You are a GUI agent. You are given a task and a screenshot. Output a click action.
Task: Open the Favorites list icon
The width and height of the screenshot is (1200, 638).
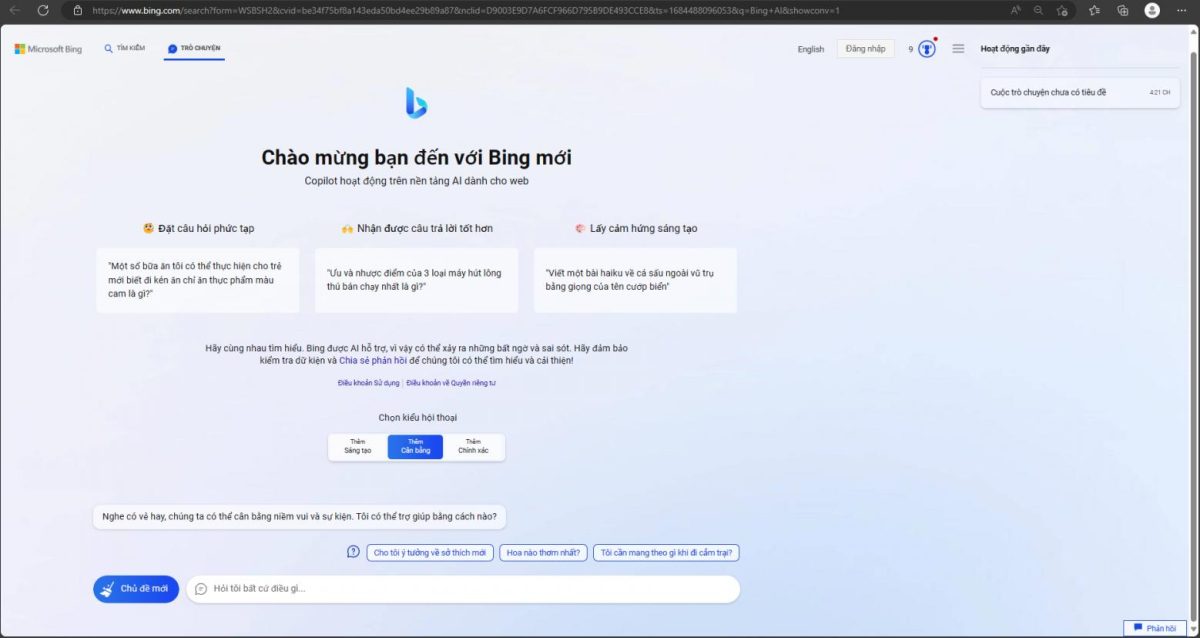pyautogui.click(x=1094, y=10)
